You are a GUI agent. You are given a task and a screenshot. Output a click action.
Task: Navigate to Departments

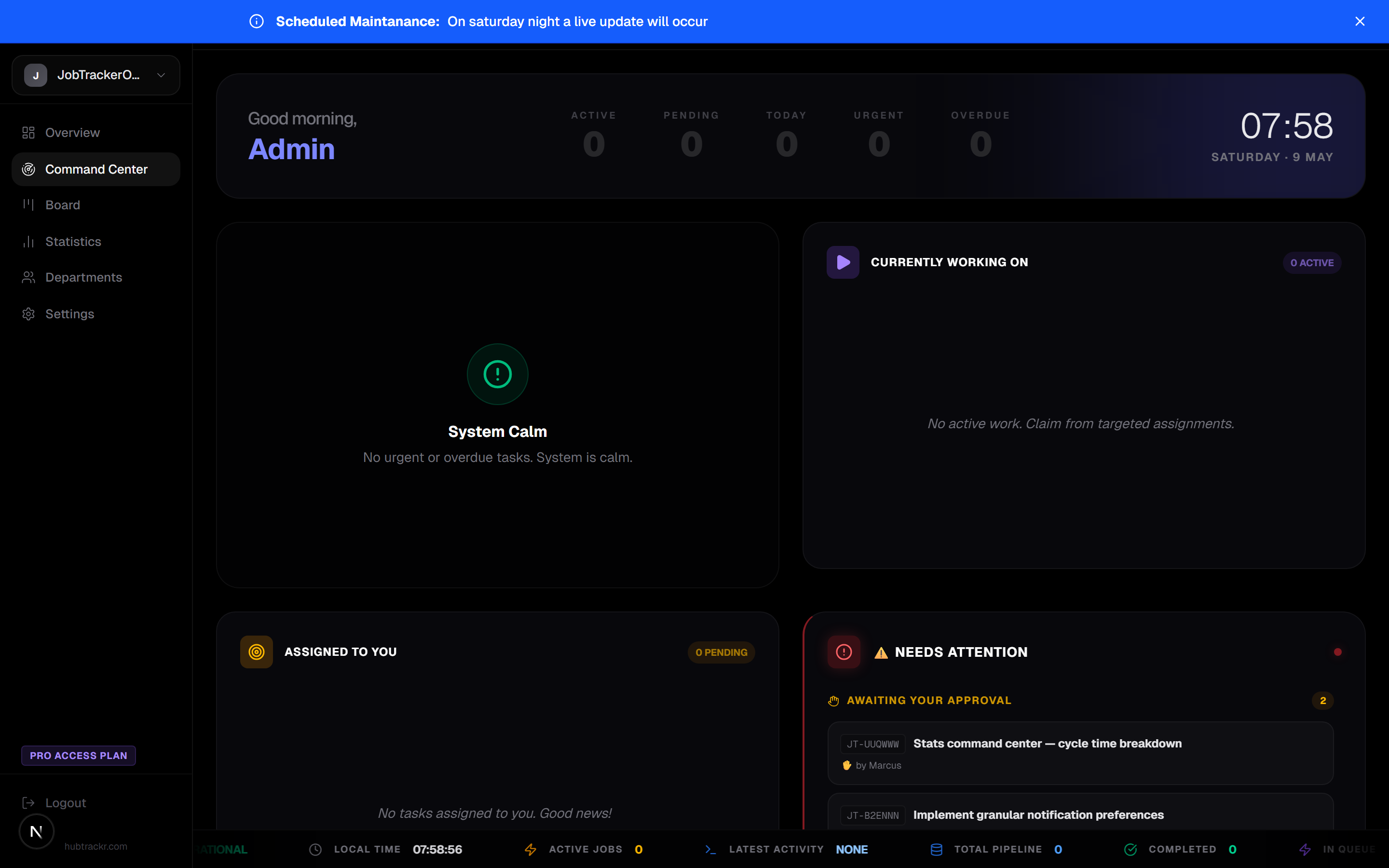[x=96, y=277]
